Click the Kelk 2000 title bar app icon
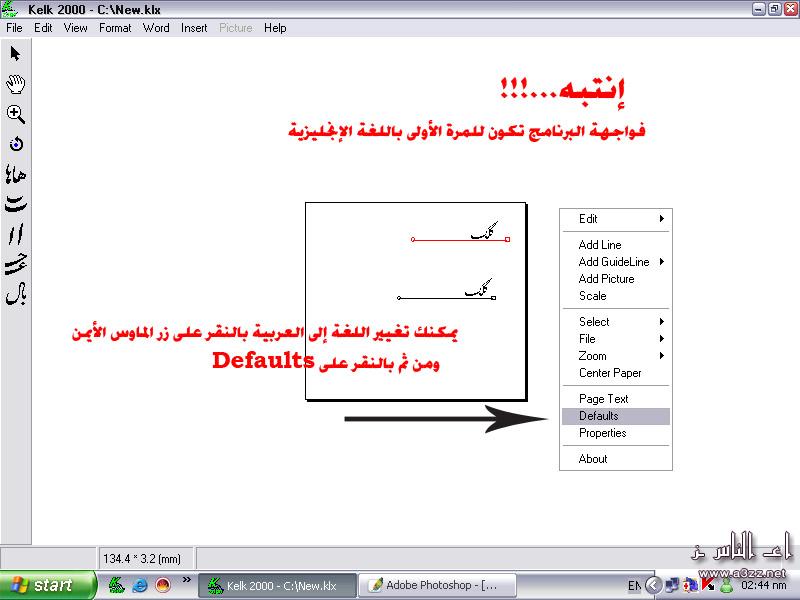The width and height of the screenshot is (800, 600). tap(9, 9)
